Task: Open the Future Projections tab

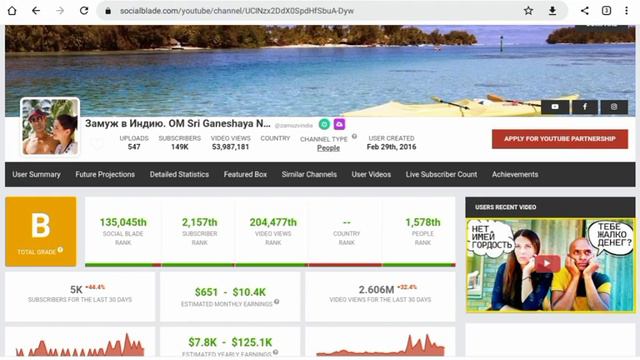Action: pyautogui.click(x=105, y=174)
